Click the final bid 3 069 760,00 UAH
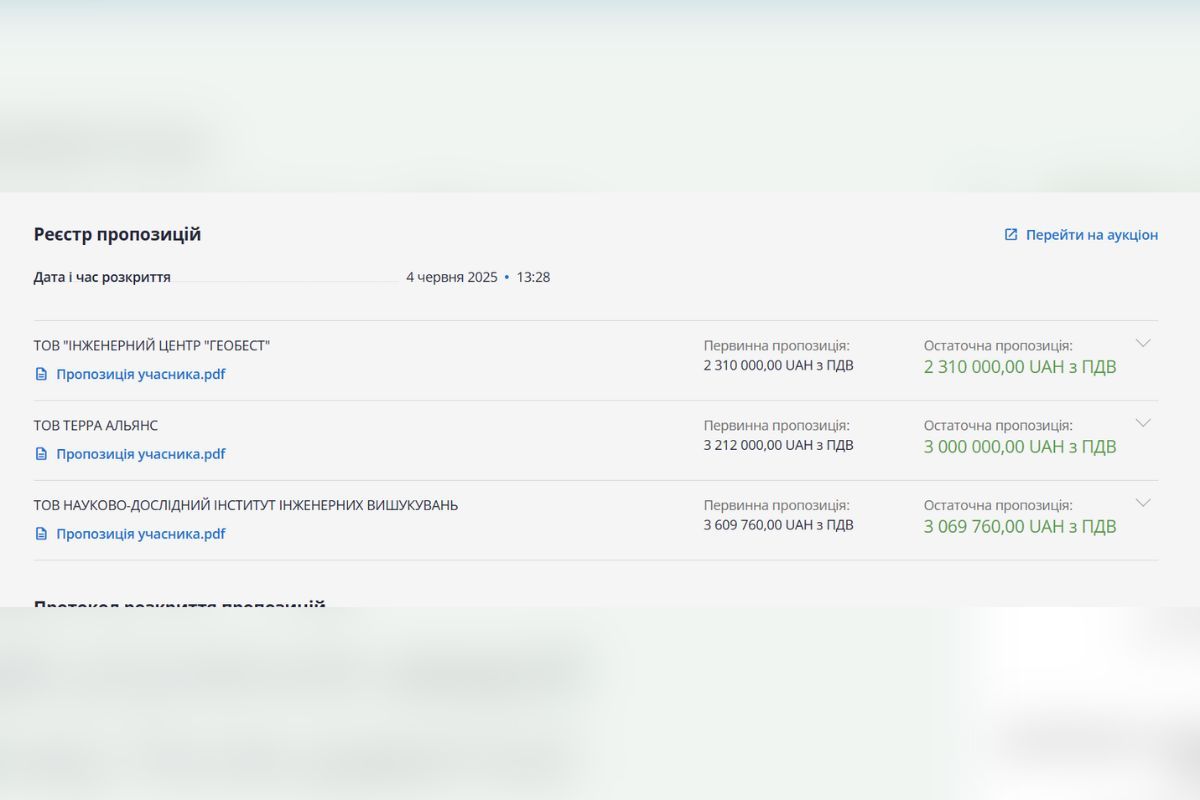 [x=1019, y=527]
